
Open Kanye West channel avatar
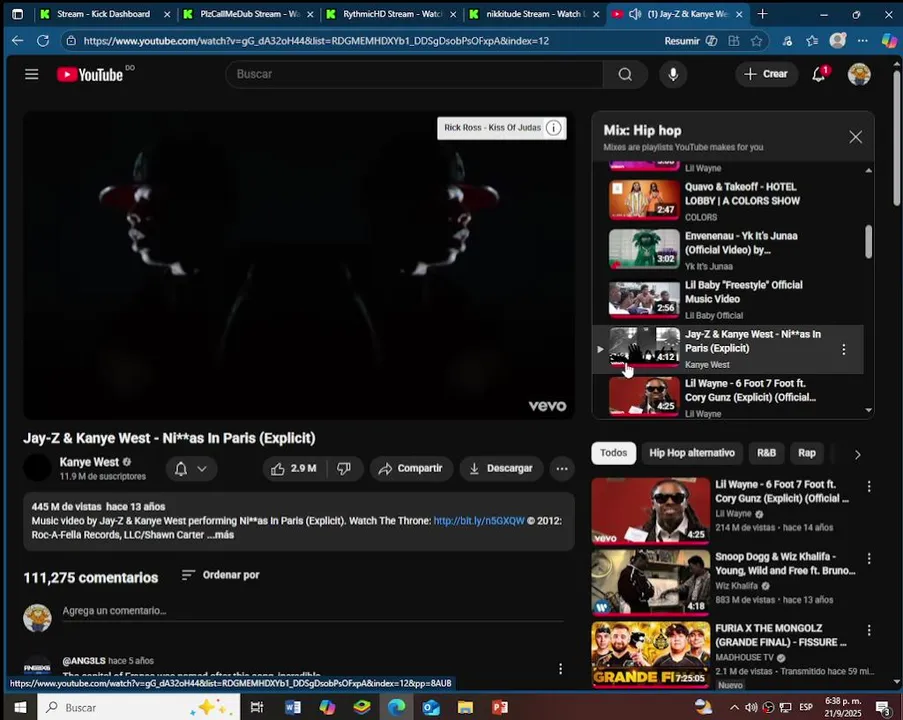(x=37, y=467)
